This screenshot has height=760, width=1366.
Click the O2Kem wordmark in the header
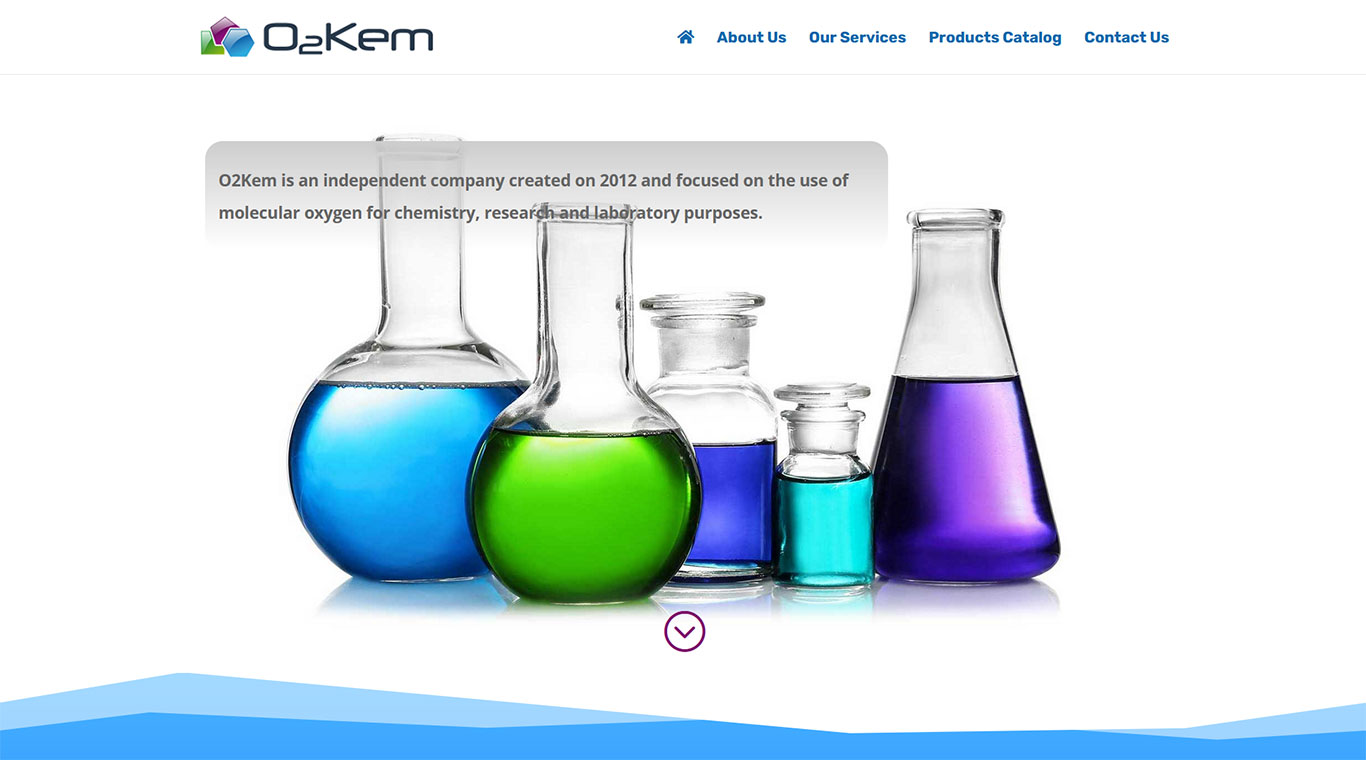point(347,38)
